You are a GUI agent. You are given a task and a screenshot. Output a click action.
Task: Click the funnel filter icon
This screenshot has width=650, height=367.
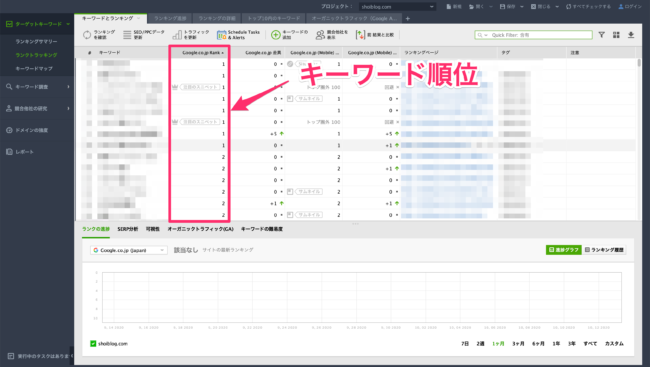click(601, 35)
